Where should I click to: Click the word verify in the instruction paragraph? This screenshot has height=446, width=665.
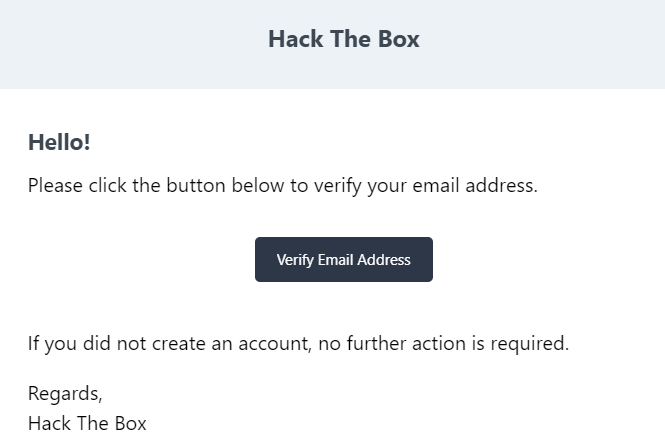[x=338, y=186]
